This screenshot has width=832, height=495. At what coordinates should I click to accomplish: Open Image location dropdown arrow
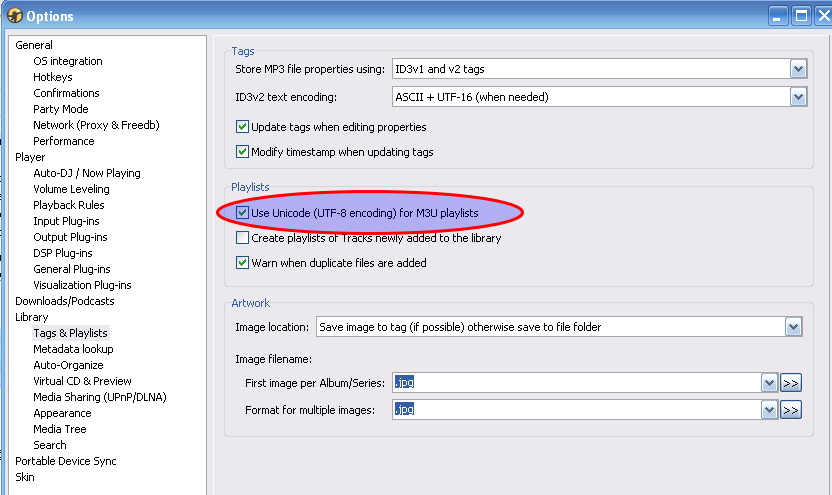tap(793, 327)
